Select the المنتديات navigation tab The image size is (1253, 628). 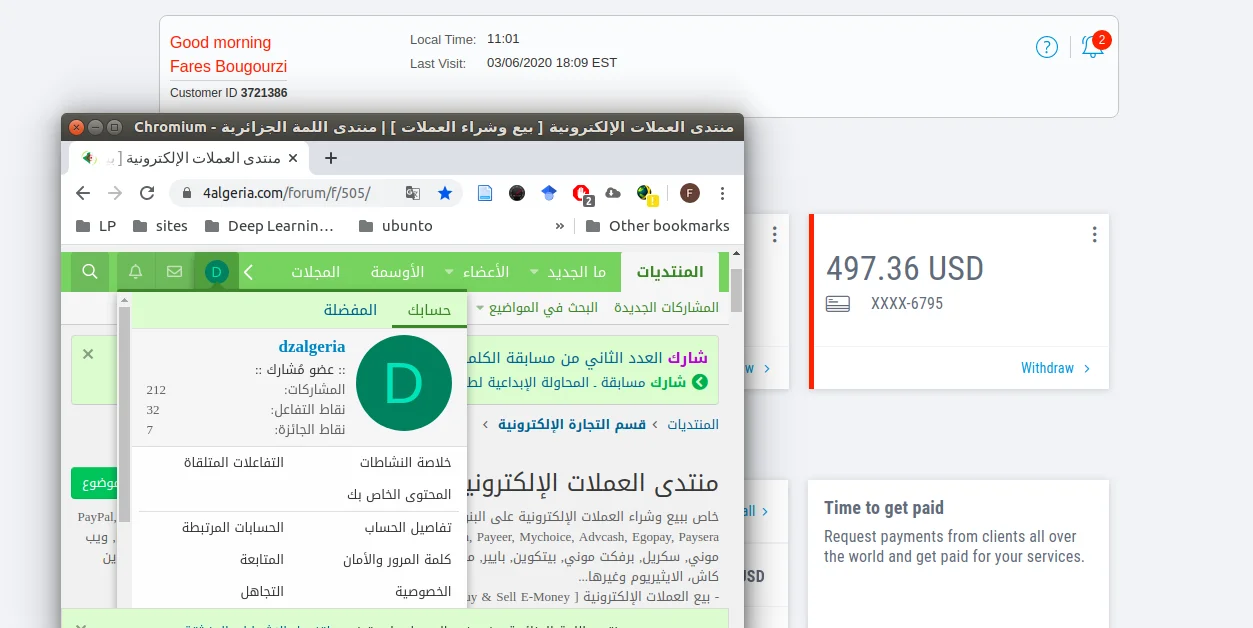click(669, 272)
